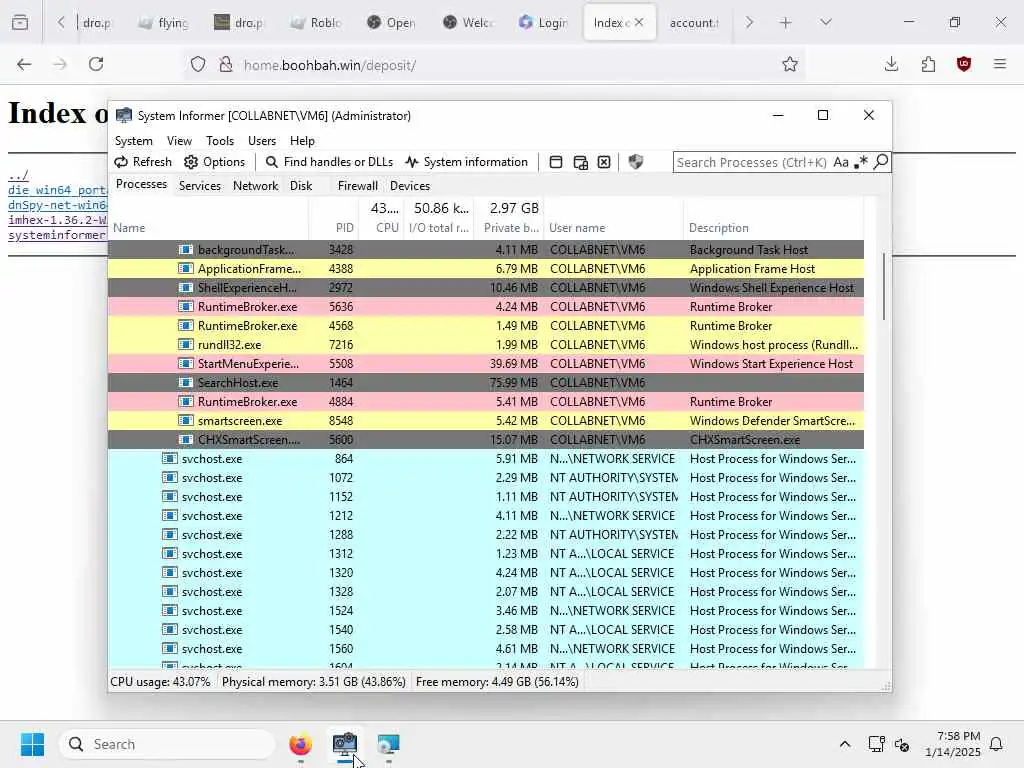Select svchost.exe with PID 1072
The height and width of the screenshot is (768, 1024).
[x=486, y=478]
